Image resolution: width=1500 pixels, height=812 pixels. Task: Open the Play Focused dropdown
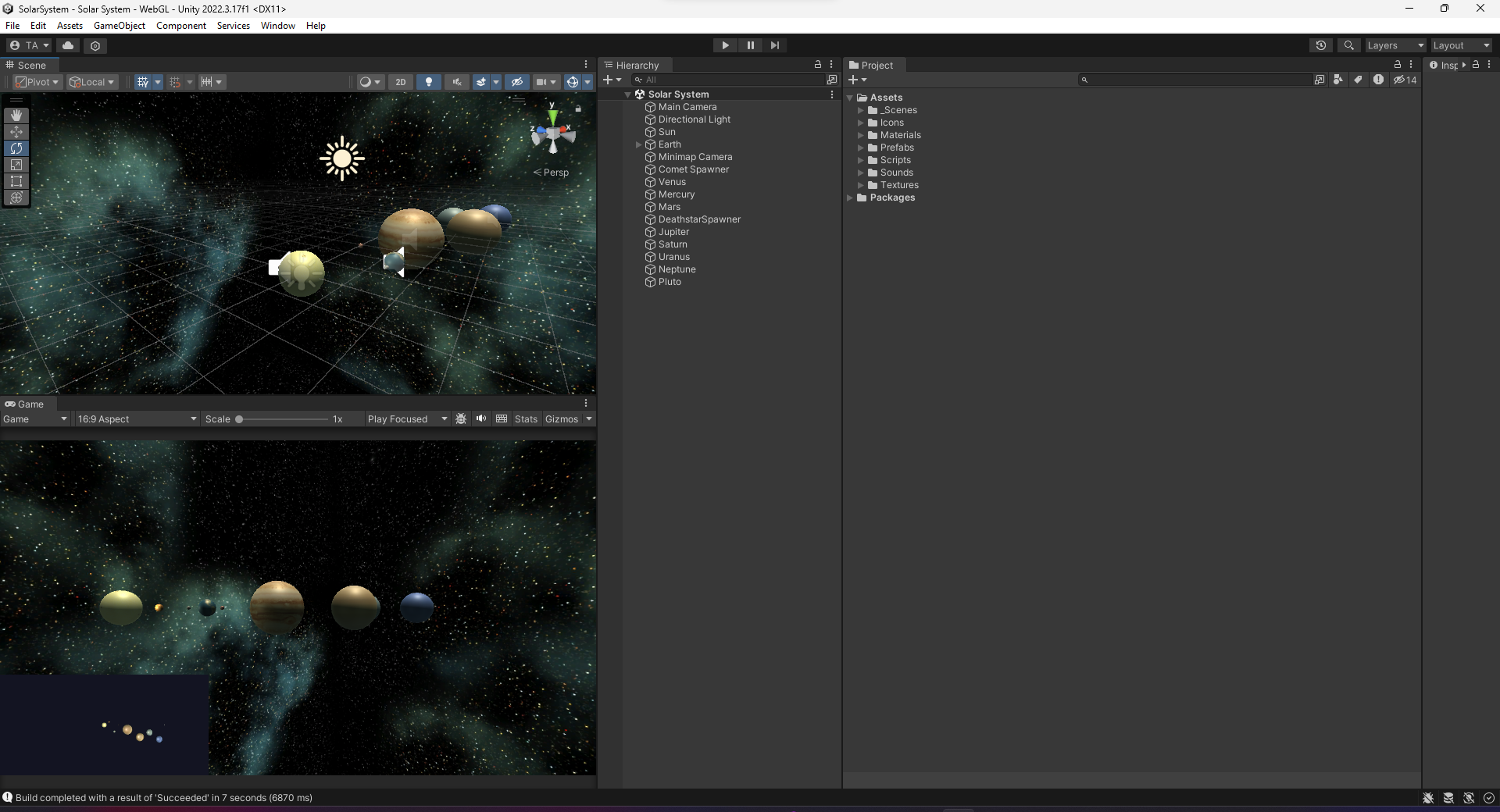click(407, 419)
